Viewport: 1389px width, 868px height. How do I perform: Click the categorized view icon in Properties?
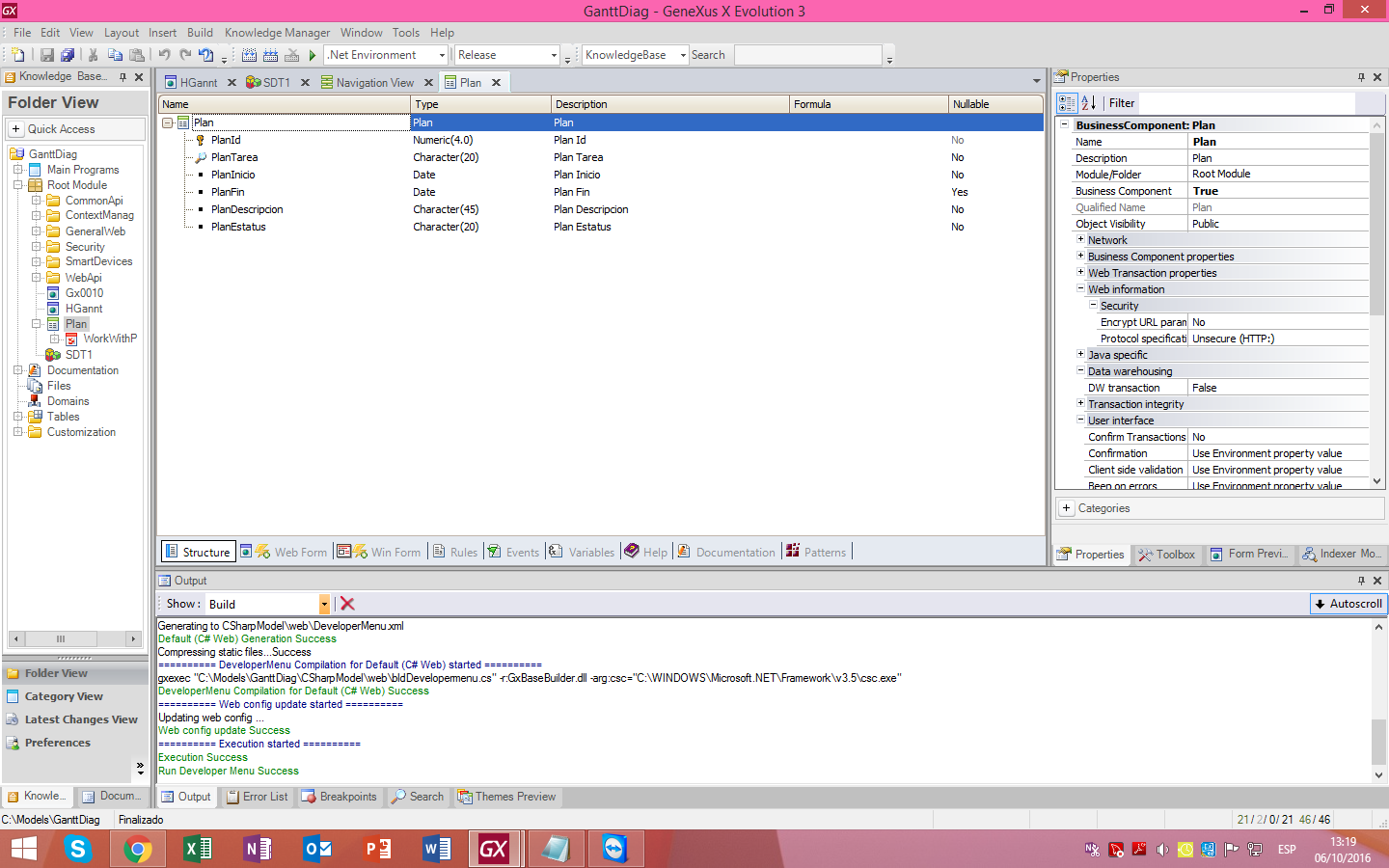[x=1067, y=103]
